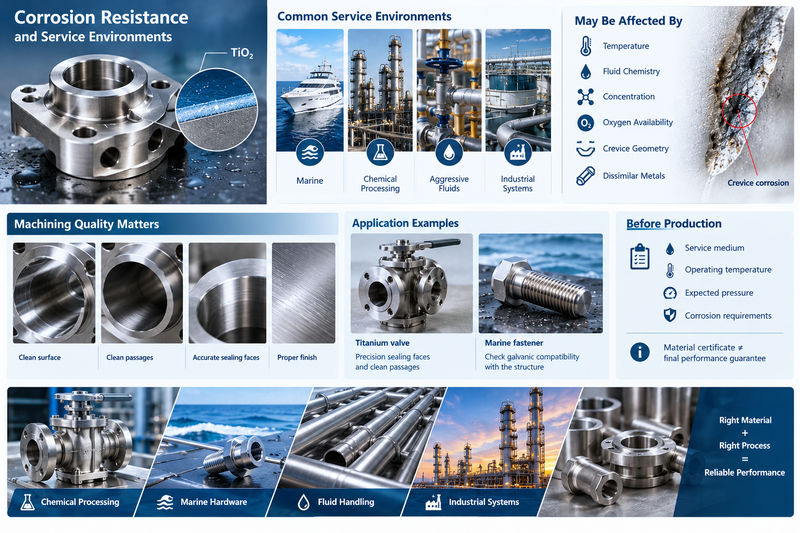Click the Fluid Chemistry droplet icon
Screen dimensions: 800x533
(586, 71)
